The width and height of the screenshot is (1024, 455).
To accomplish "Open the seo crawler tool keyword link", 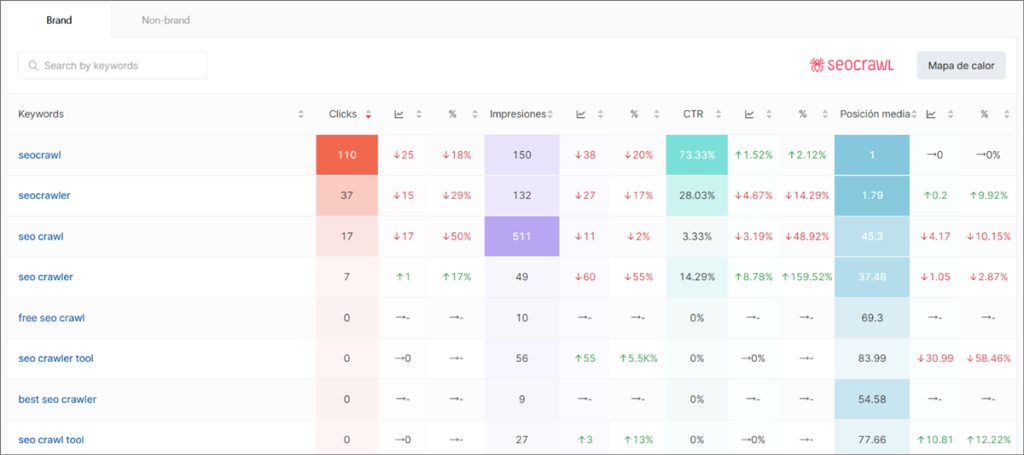I will [x=56, y=358].
